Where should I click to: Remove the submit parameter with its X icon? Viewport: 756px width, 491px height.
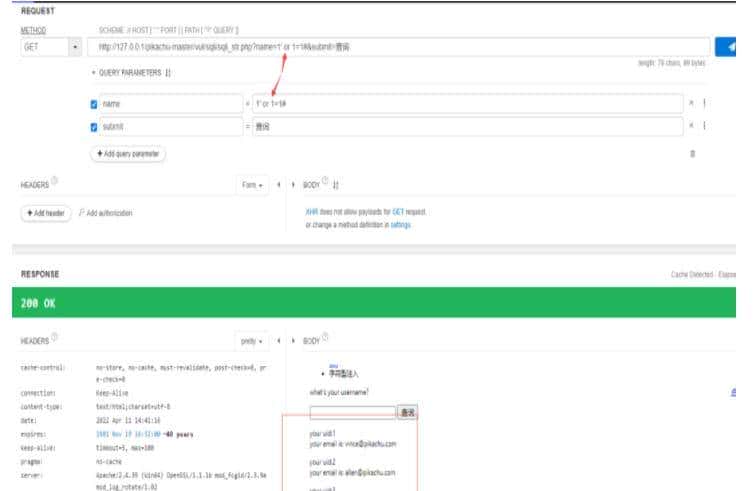691,125
